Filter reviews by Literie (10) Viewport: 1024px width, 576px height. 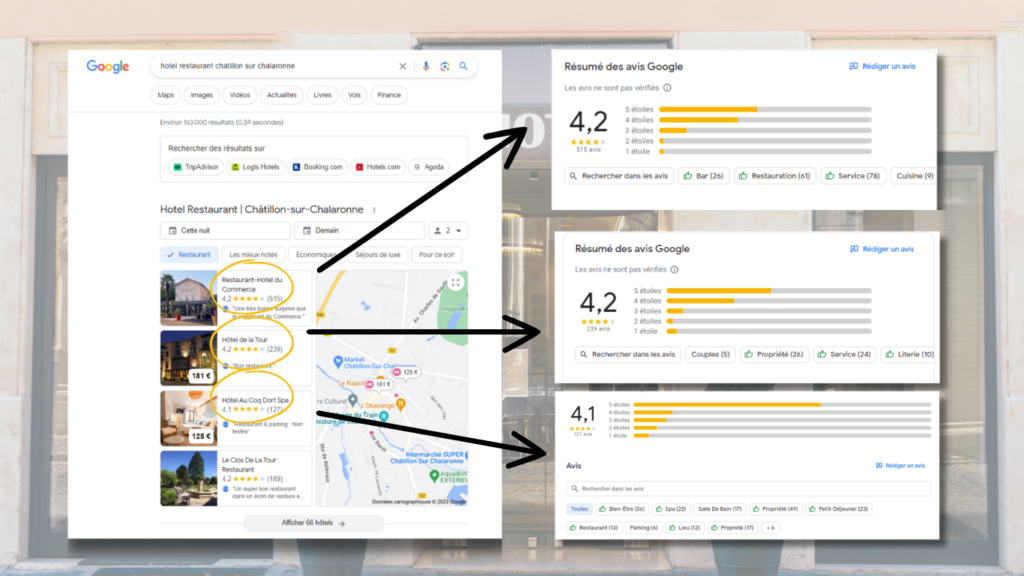click(x=910, y=355)
